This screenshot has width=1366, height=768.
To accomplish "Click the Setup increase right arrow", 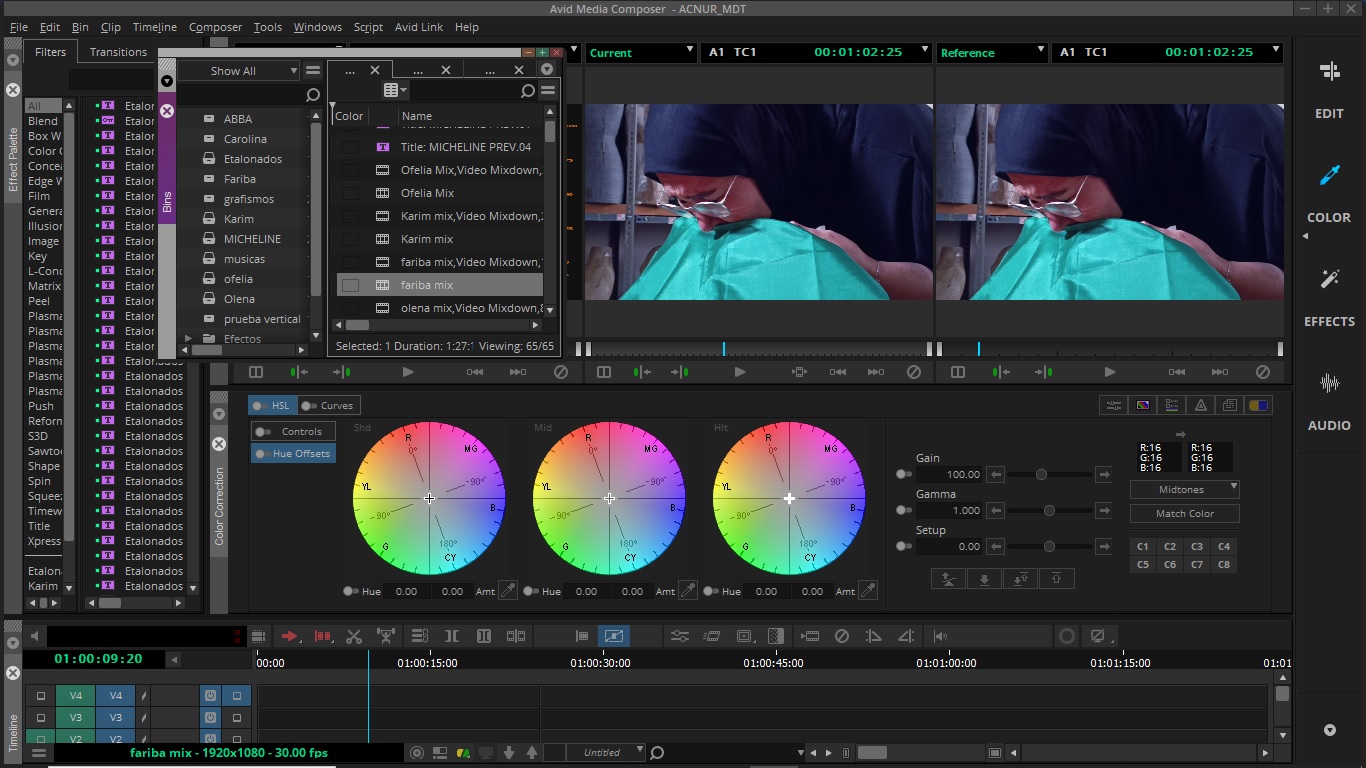I will [1103, 547].
